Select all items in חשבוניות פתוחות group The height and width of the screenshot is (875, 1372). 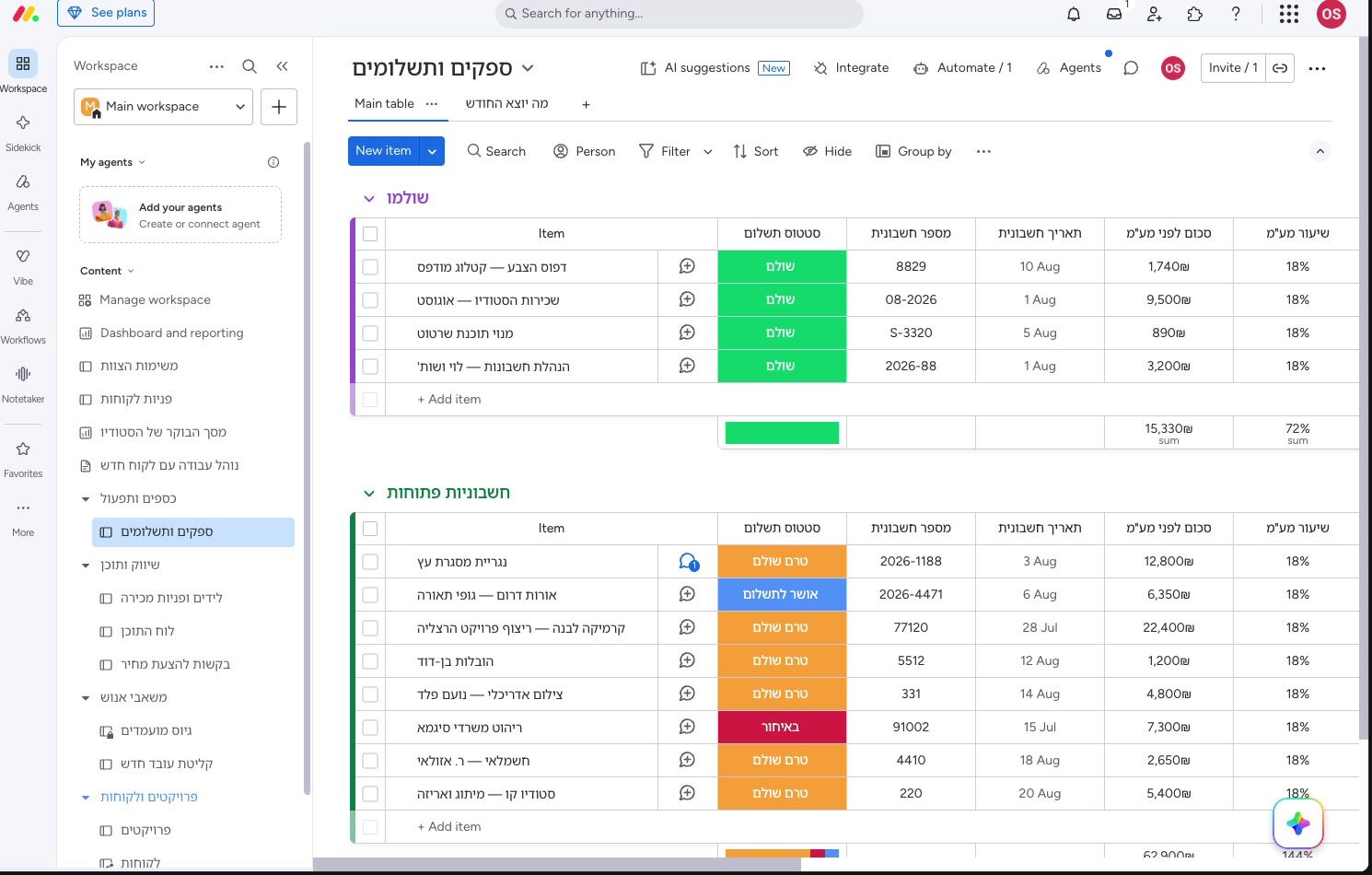click(x=370, y=529)
